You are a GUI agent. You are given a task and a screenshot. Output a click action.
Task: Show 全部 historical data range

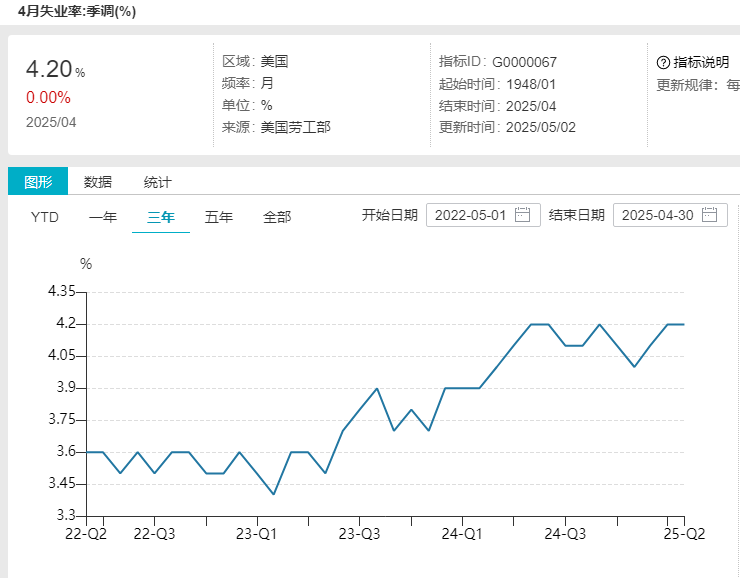click(x=277, y=217)
